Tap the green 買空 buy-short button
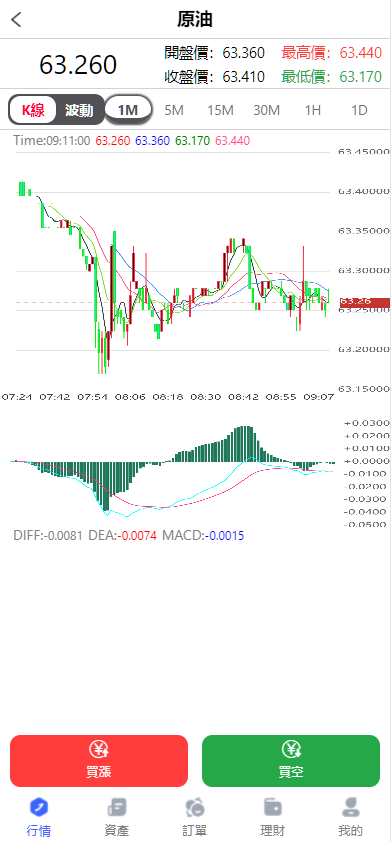Screen dimensions: 391x842 point(291,761)
